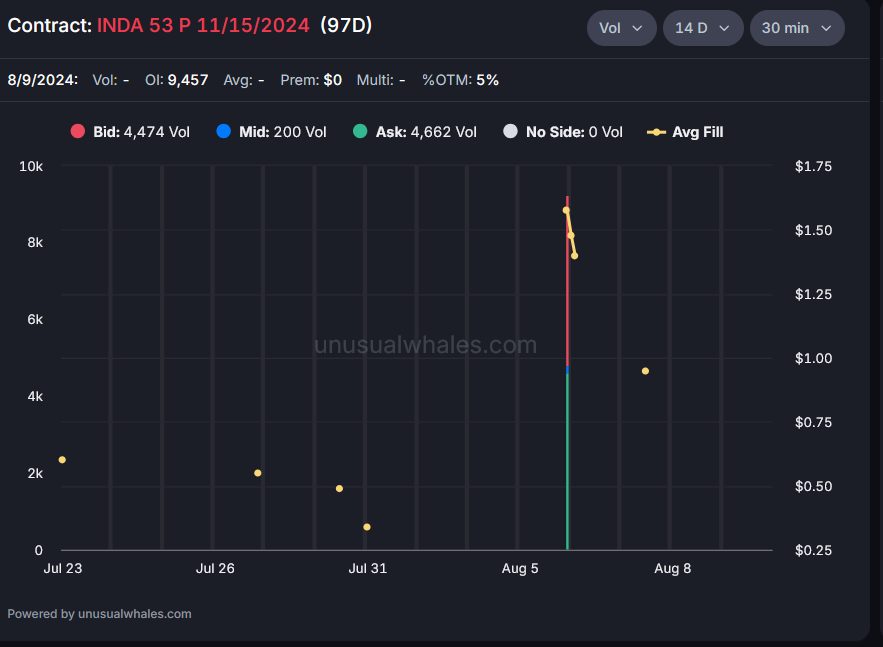Click the Prem: $0 value
Viewport: 883px width, 647px height.
311,80
